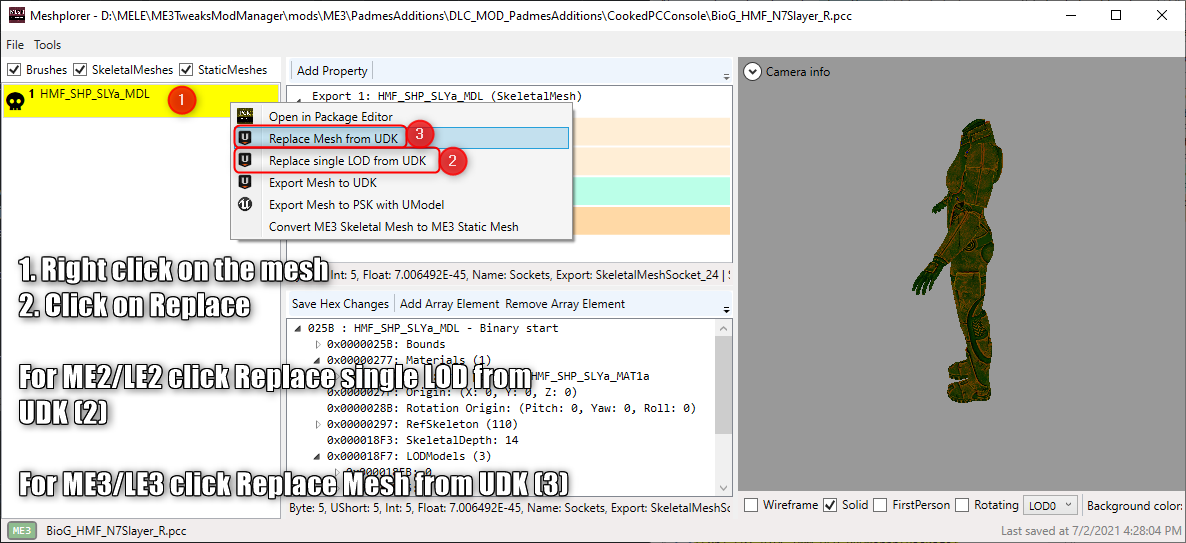Viewport: 1186px width, 543px height.
Task: Click the Open in Package Editor icon
Action: pyautogui.click(x=244, y=116)
